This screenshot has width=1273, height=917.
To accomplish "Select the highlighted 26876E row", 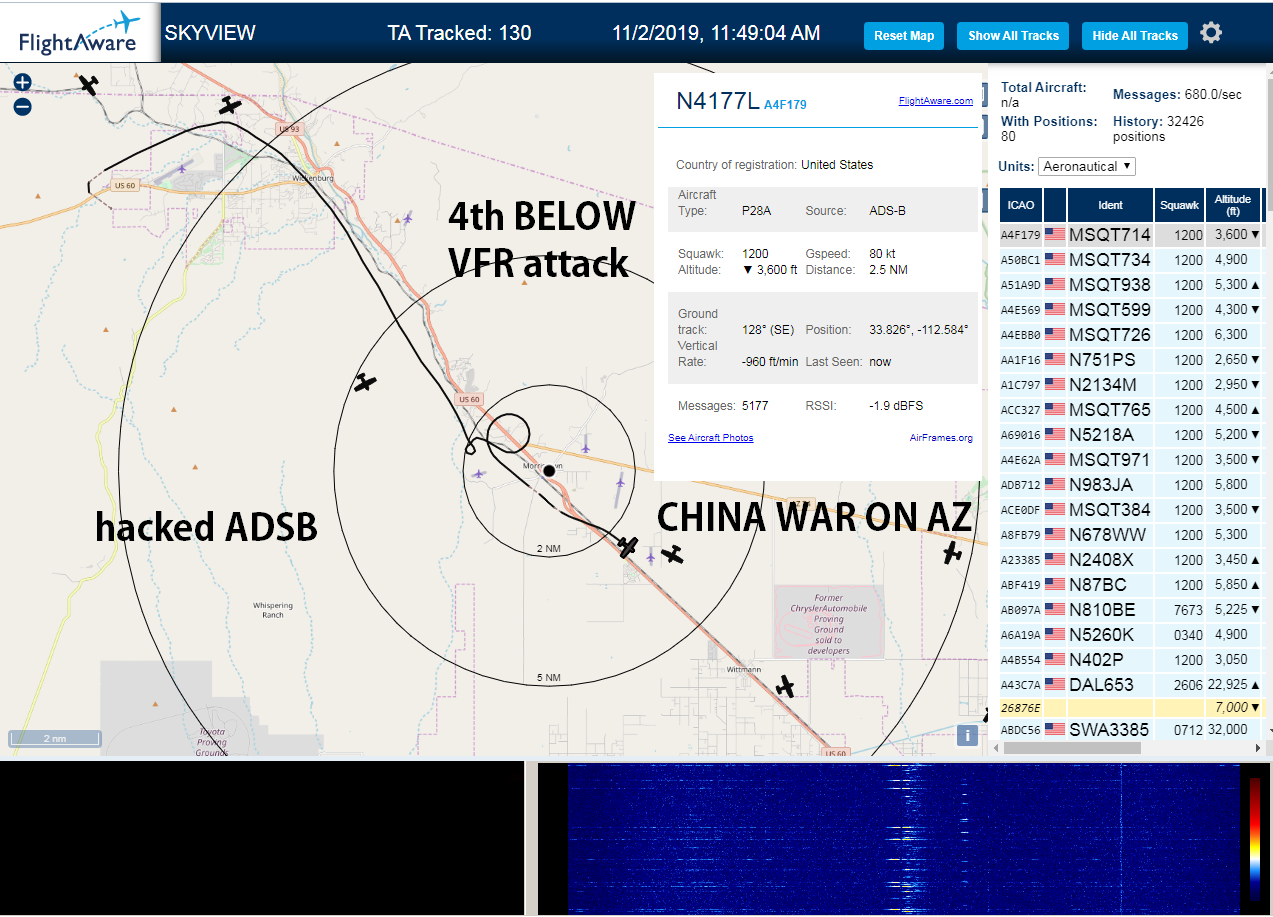I will click(1131, 708).
